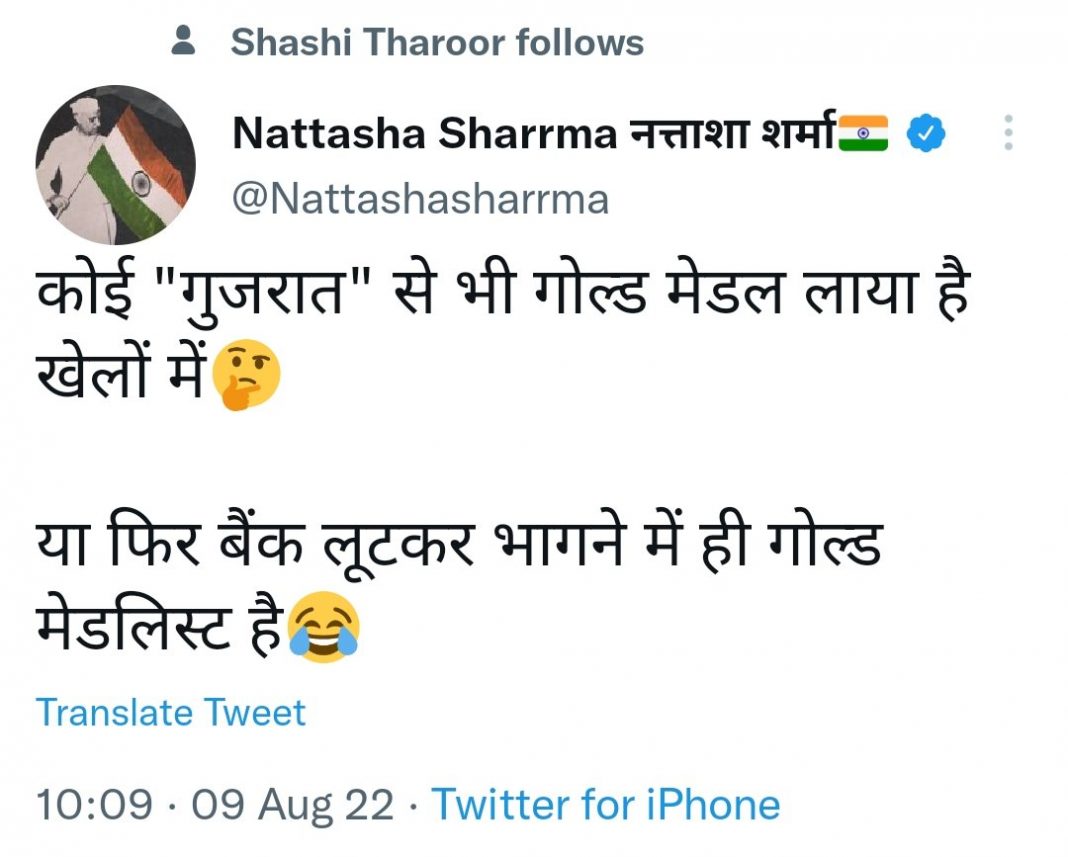
Task: Click the person icon beside Shashi Tharoor follows
Action: (x=183, y=42)
